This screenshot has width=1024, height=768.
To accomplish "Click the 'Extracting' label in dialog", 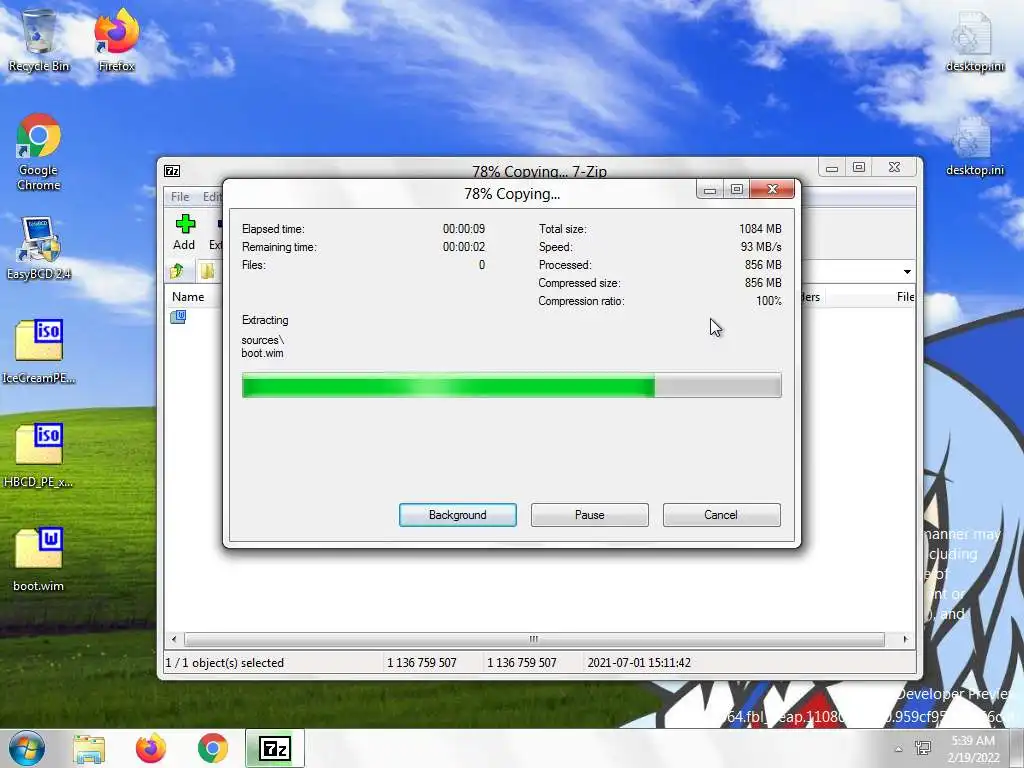I will point(265,320).
